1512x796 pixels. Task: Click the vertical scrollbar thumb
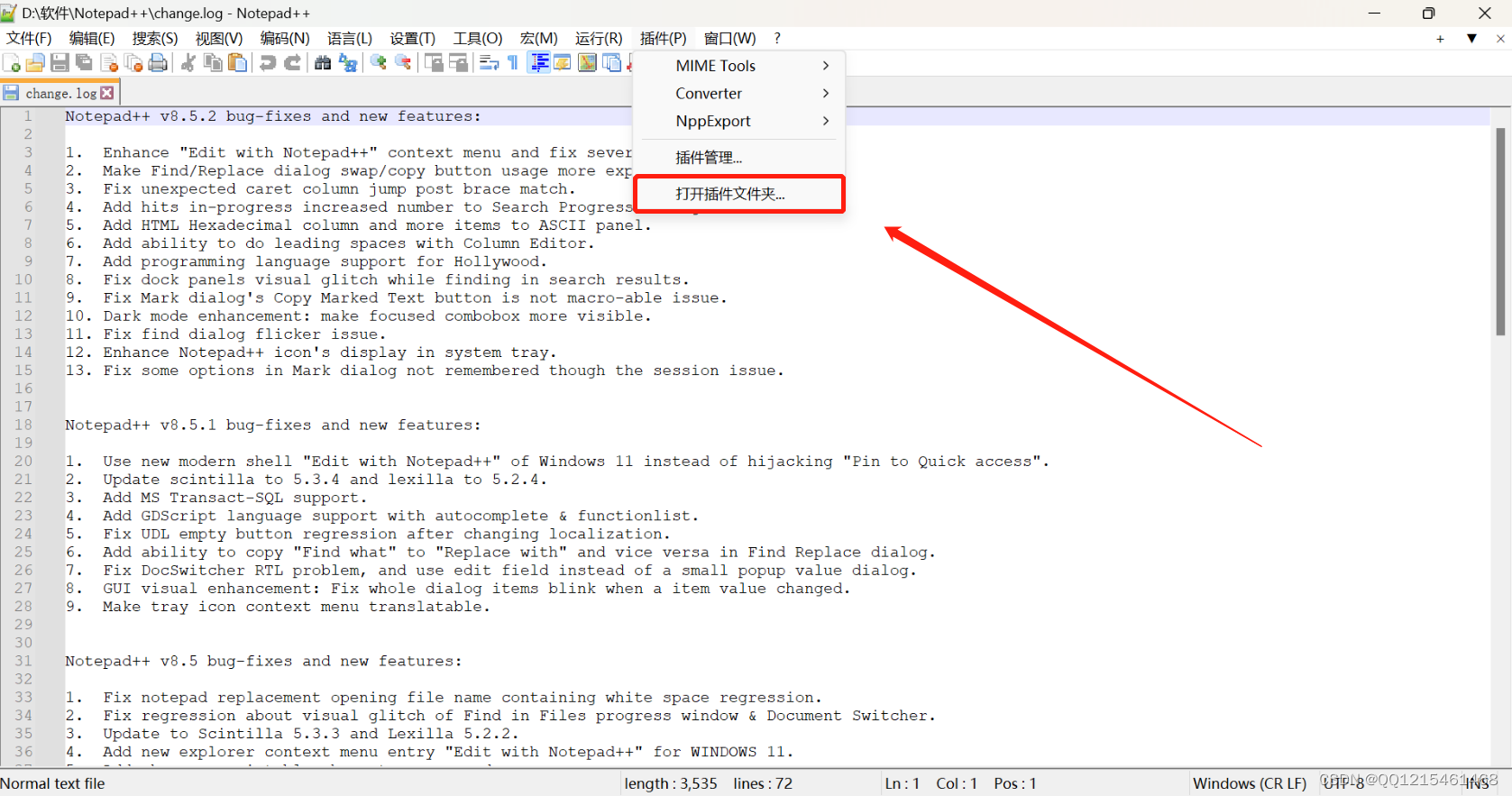point(1501,231)
